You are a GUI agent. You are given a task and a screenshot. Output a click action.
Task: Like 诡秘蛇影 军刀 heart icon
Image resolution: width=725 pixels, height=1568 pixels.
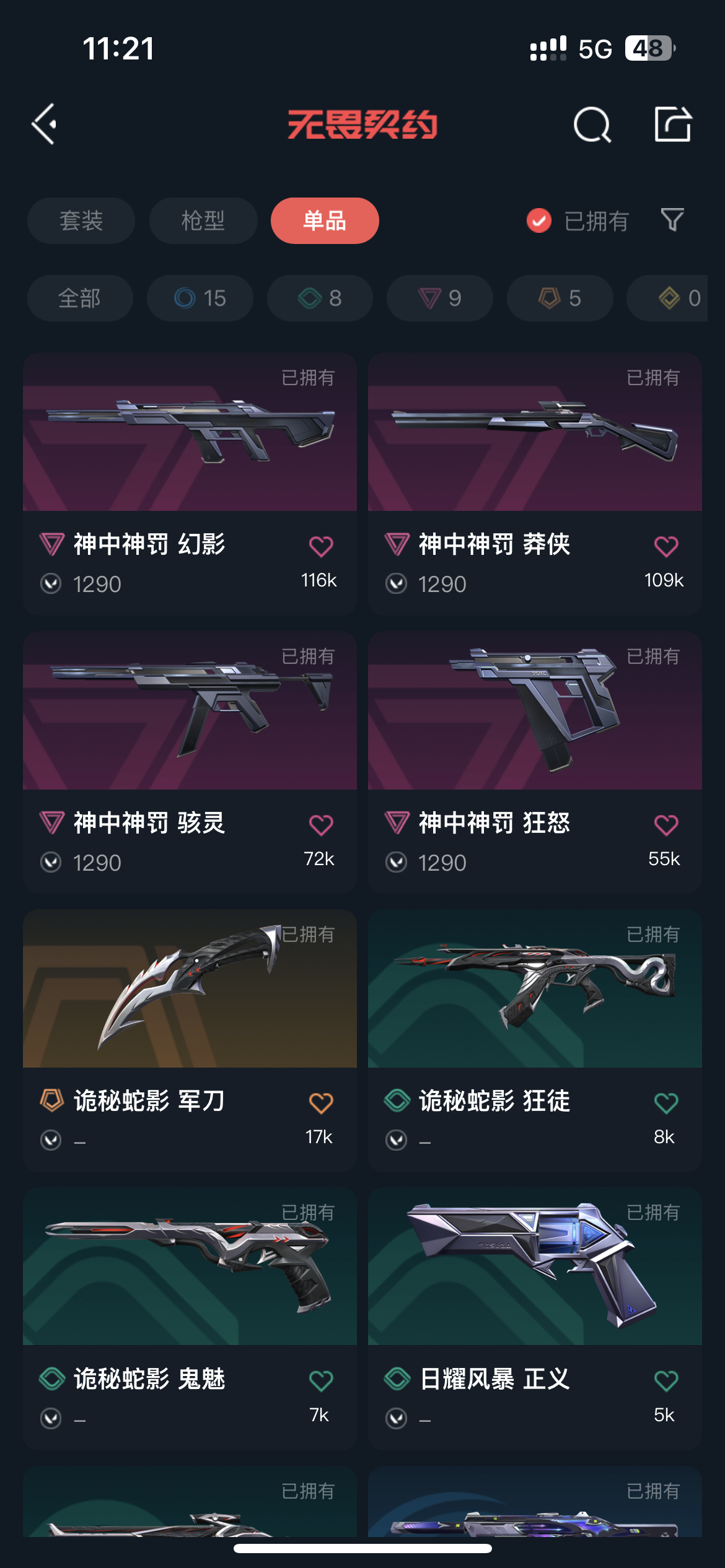pos(321,1103)
